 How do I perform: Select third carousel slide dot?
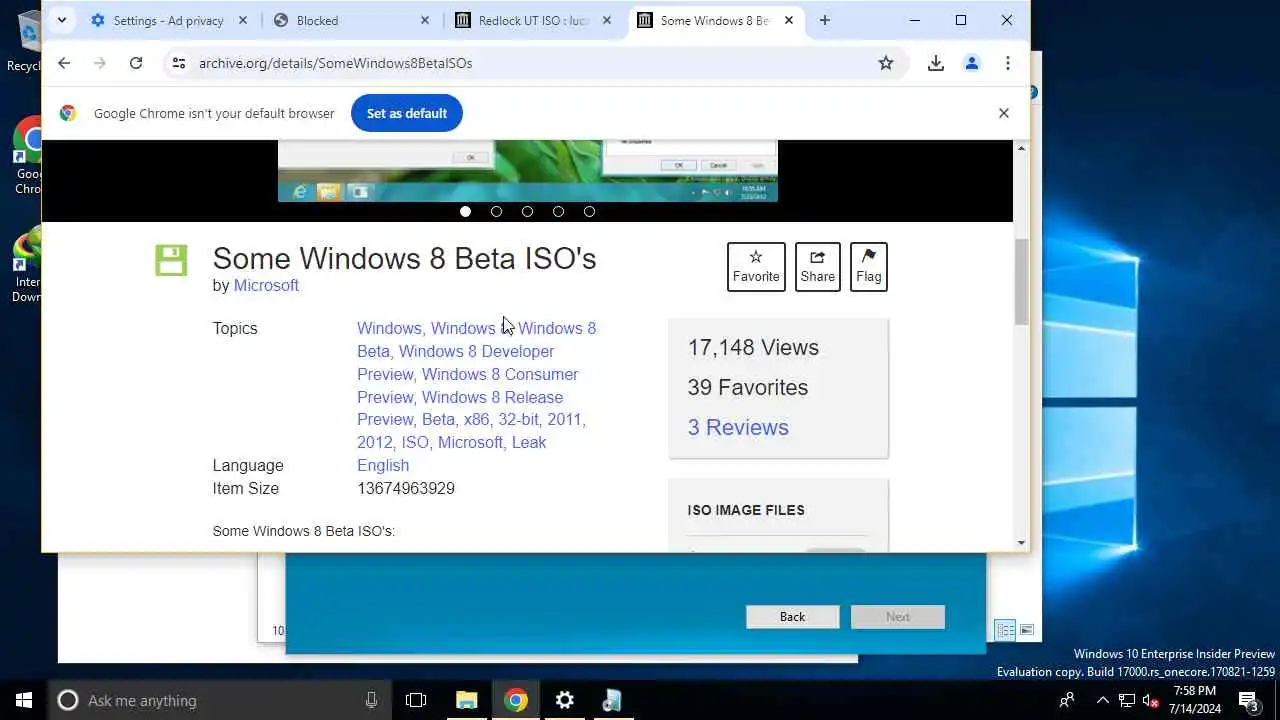pyautogui.click(x=527, y=211)
